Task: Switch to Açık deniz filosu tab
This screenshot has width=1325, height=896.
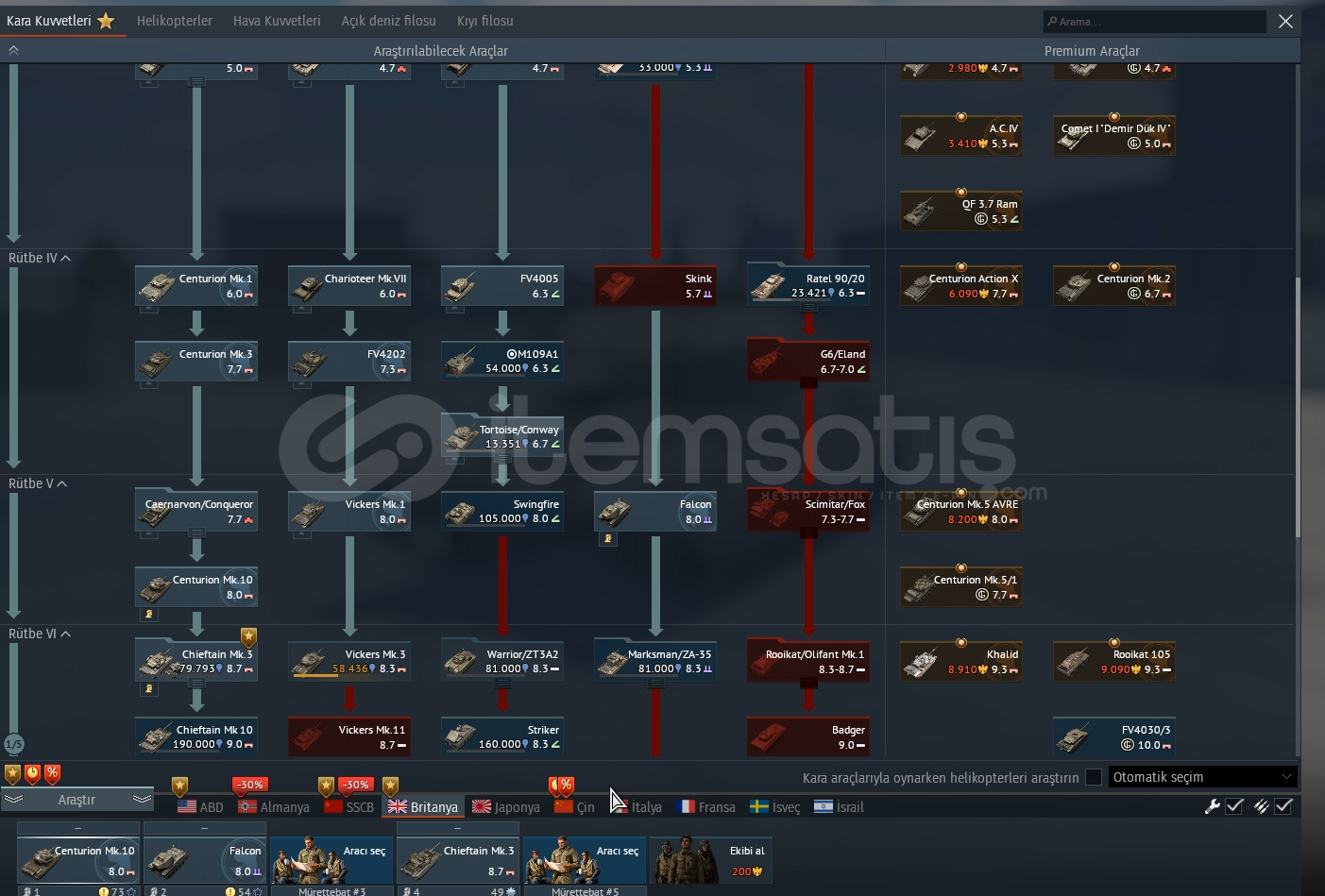Action: pyautogui.click(x=389, y=21)
